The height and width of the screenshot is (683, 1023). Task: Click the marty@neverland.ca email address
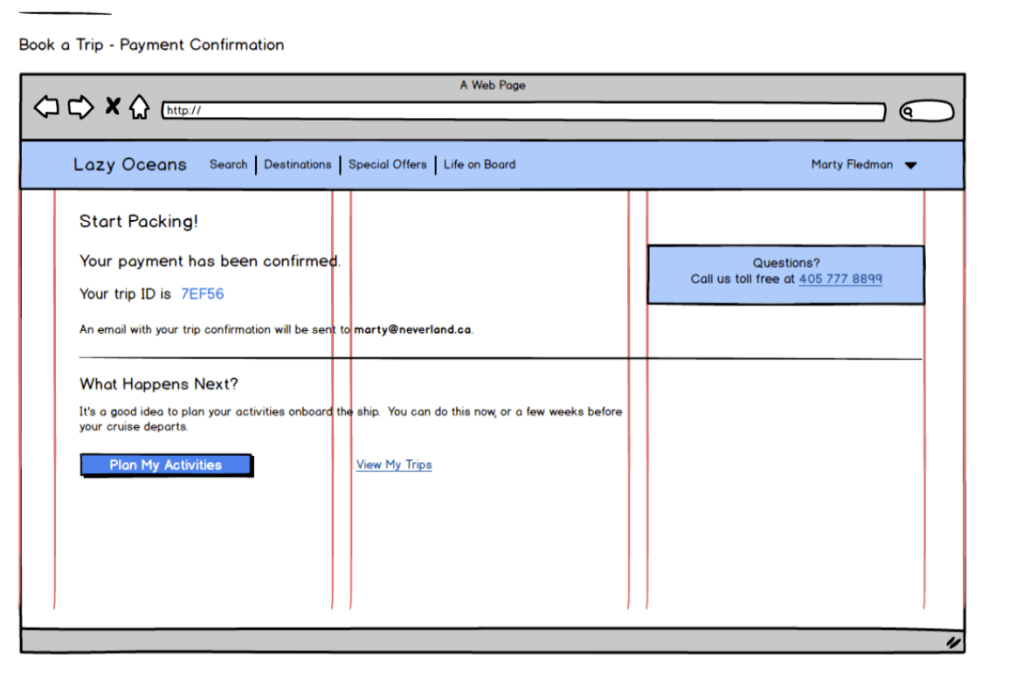click(412, 330)
